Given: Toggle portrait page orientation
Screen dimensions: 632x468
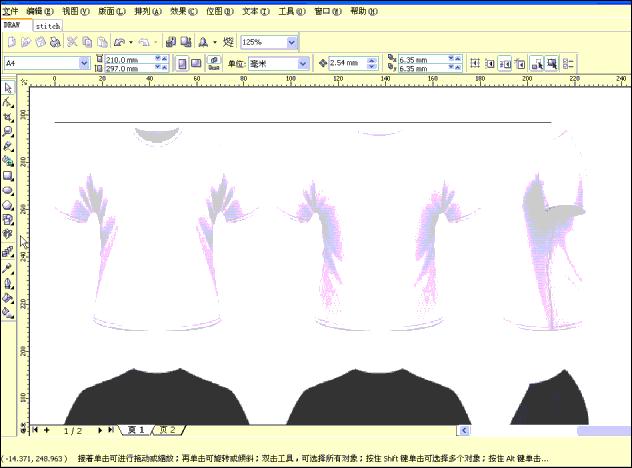Looking at the screenshot, I should 182,63.
